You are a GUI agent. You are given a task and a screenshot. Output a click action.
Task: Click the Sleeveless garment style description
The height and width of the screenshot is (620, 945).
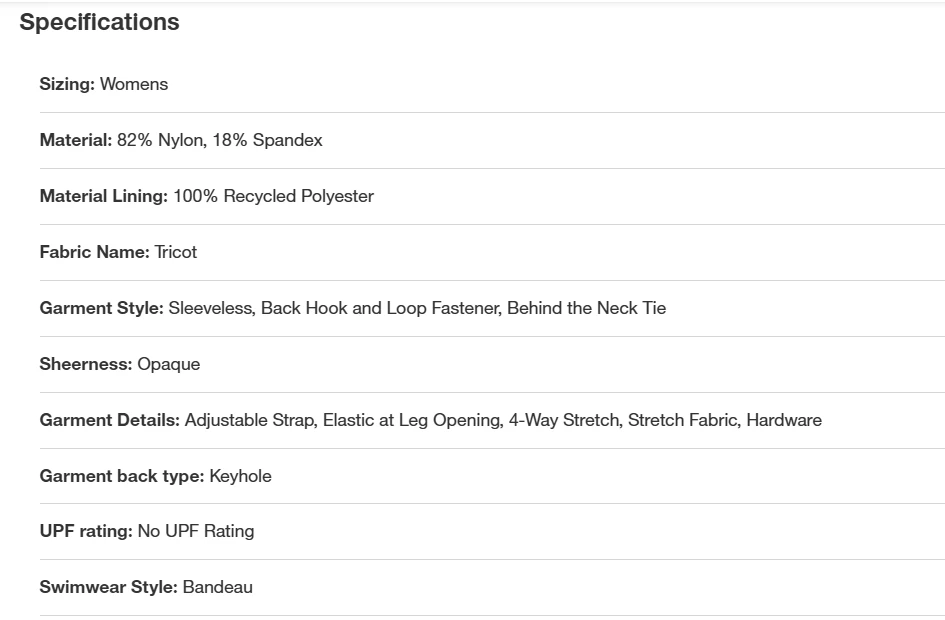[x=417, y=308]
